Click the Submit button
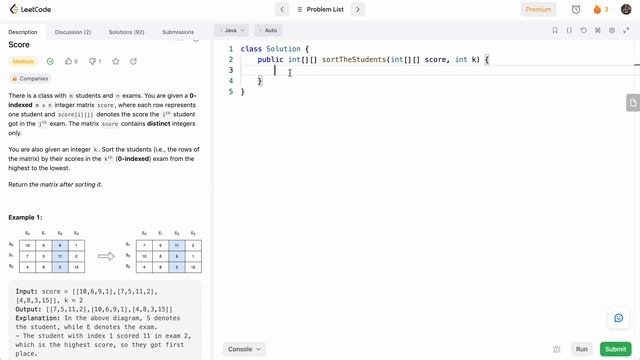This screenshot has height=360, width=640. pyautogui.click(x=616, y=349)
